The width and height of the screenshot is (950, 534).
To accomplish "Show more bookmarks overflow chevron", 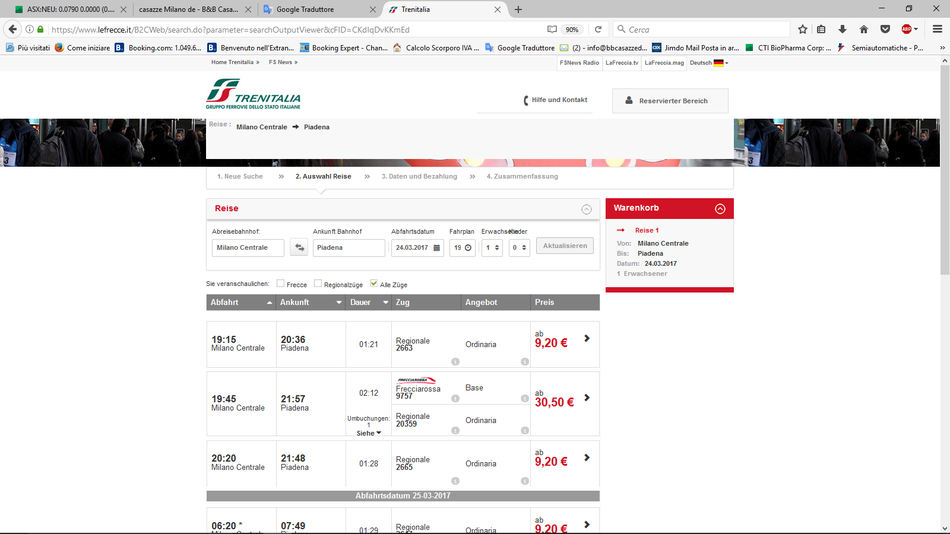I will tap(942, 47).
